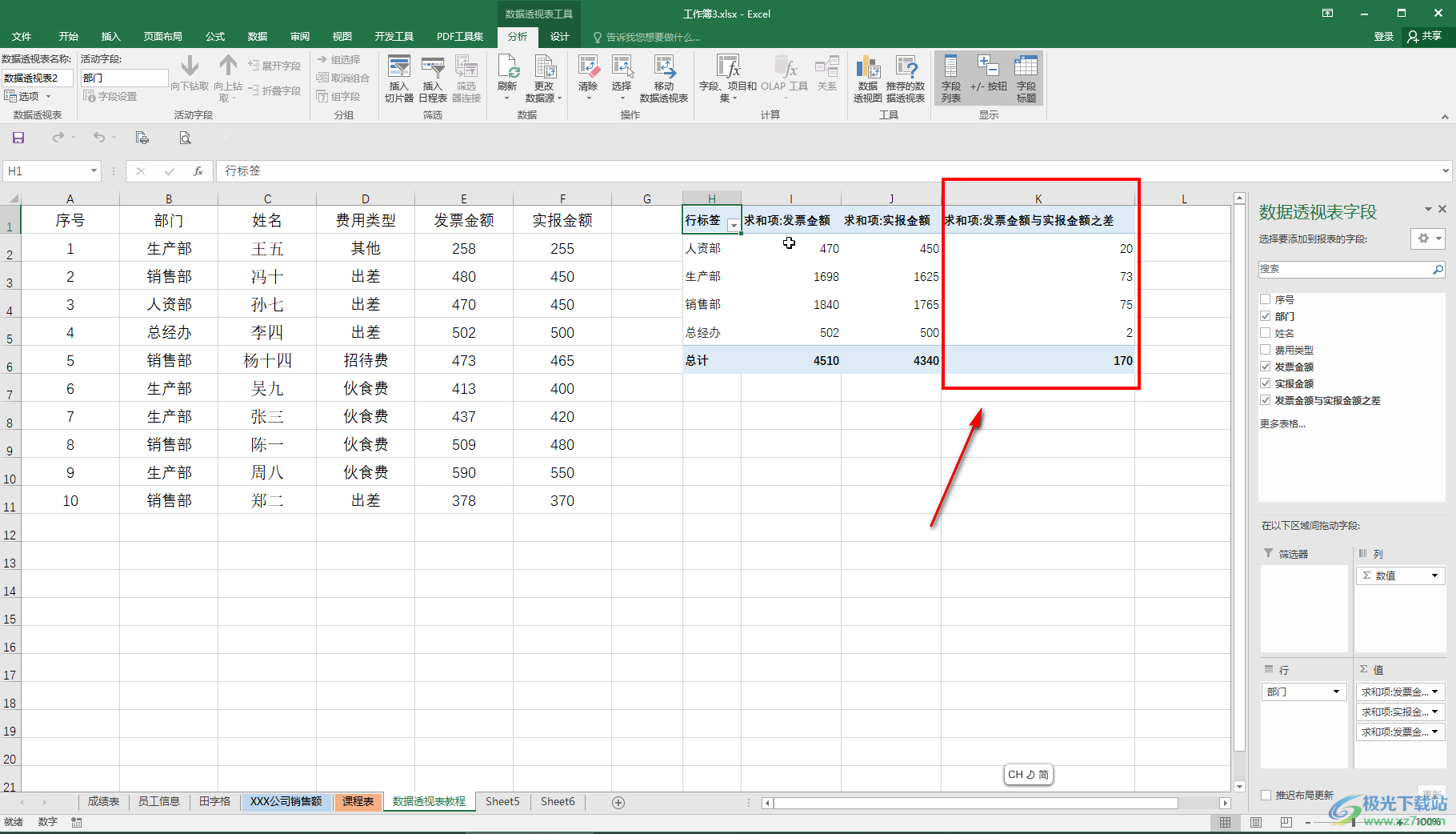The image size is (1456, 834).
Task: Open the 数值 column field dropdown
Action: point(1434,575)
